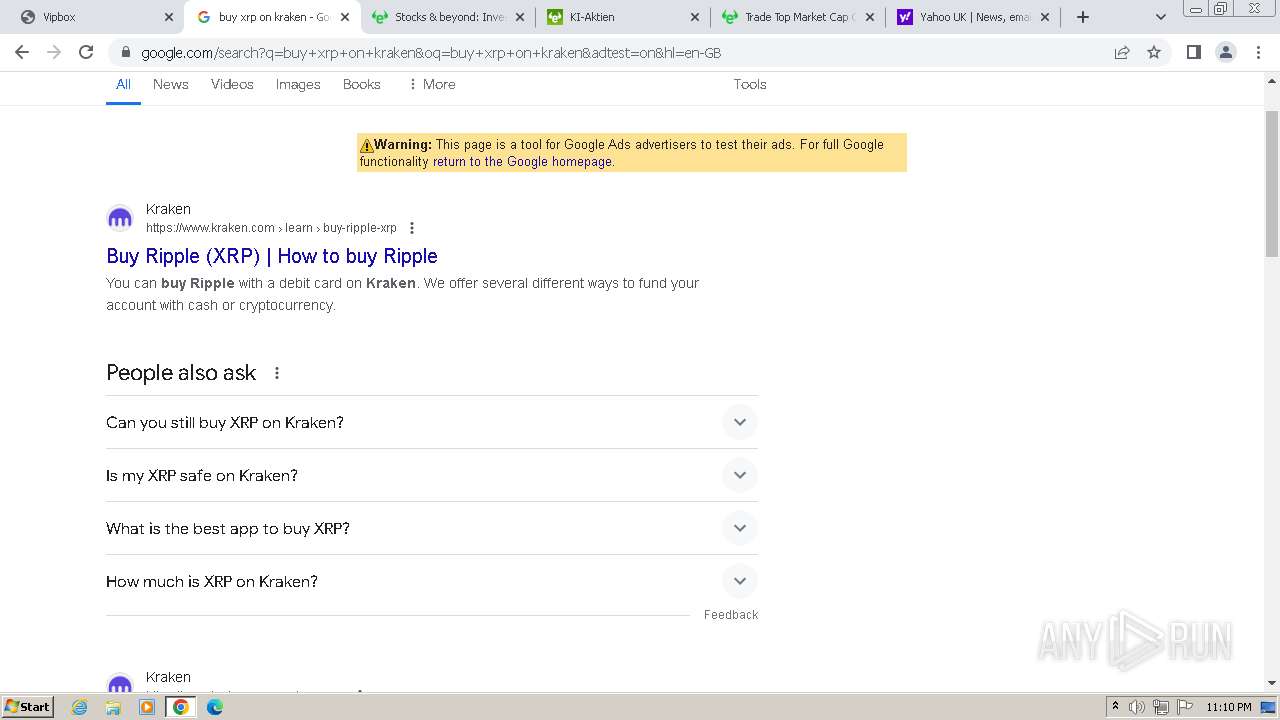Image resolution: width=1280 pixels, height=720 pixels.
Task: Click the scrollbar down arrow
Action: [1272, 683]
